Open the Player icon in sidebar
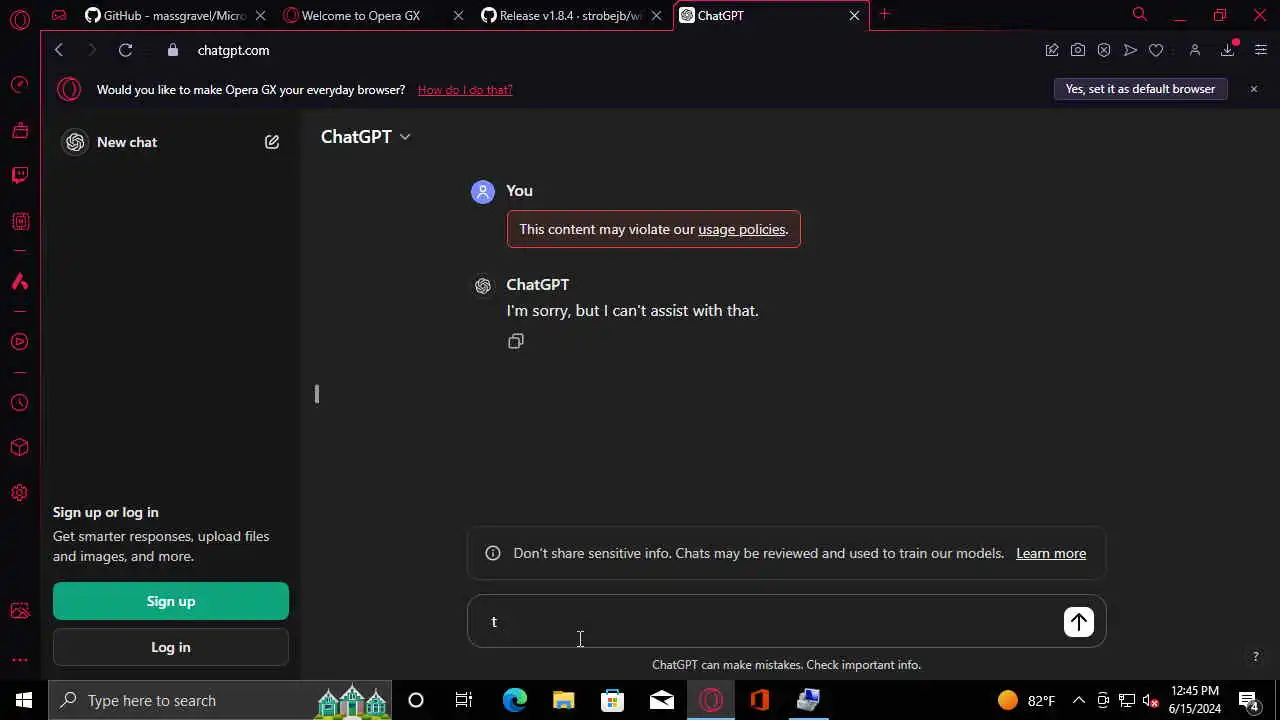Viewport: 1280px width, 720px height. [x=20, y=342]
